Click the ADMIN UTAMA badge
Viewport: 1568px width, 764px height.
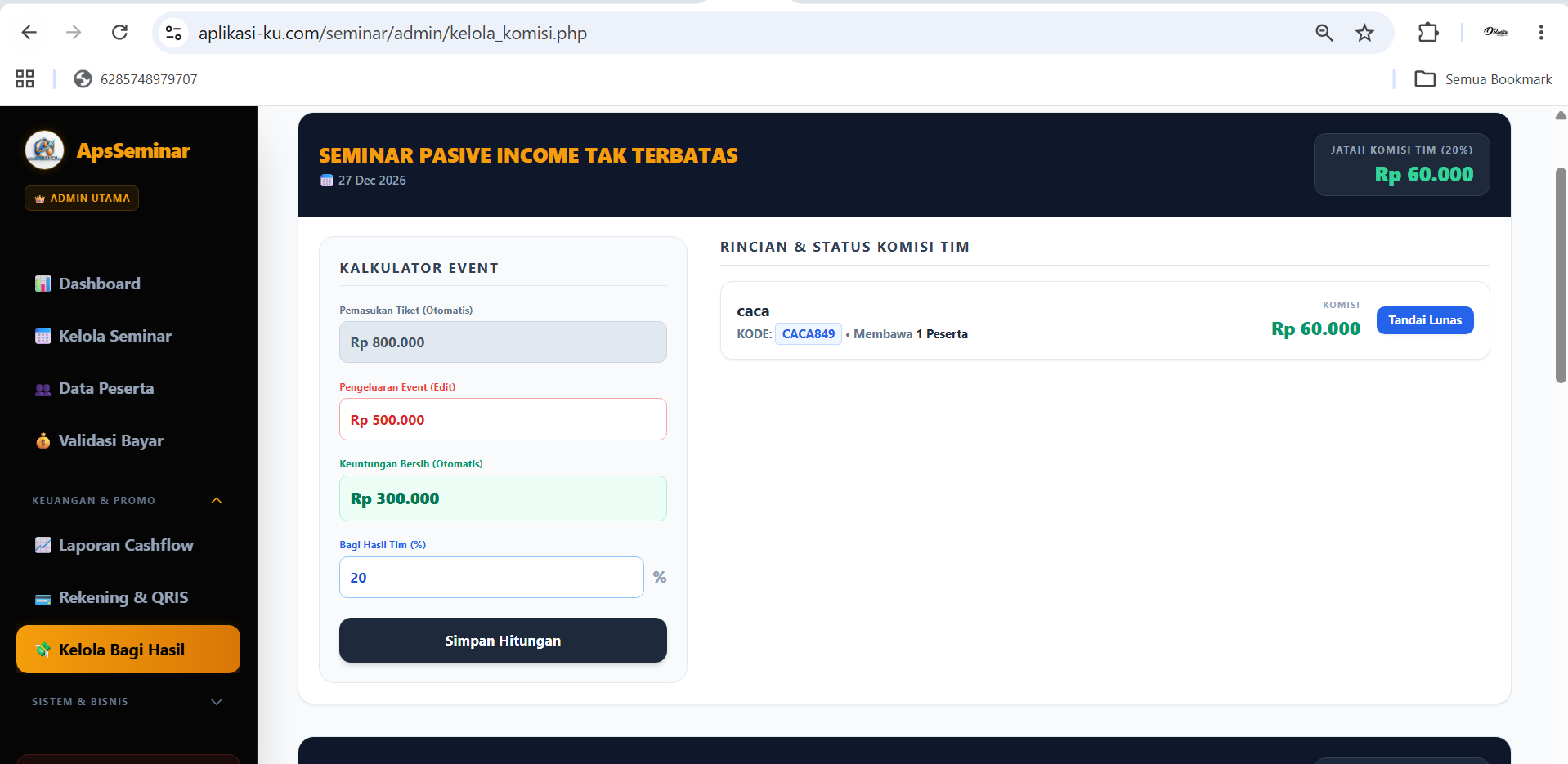pos(82,199)
